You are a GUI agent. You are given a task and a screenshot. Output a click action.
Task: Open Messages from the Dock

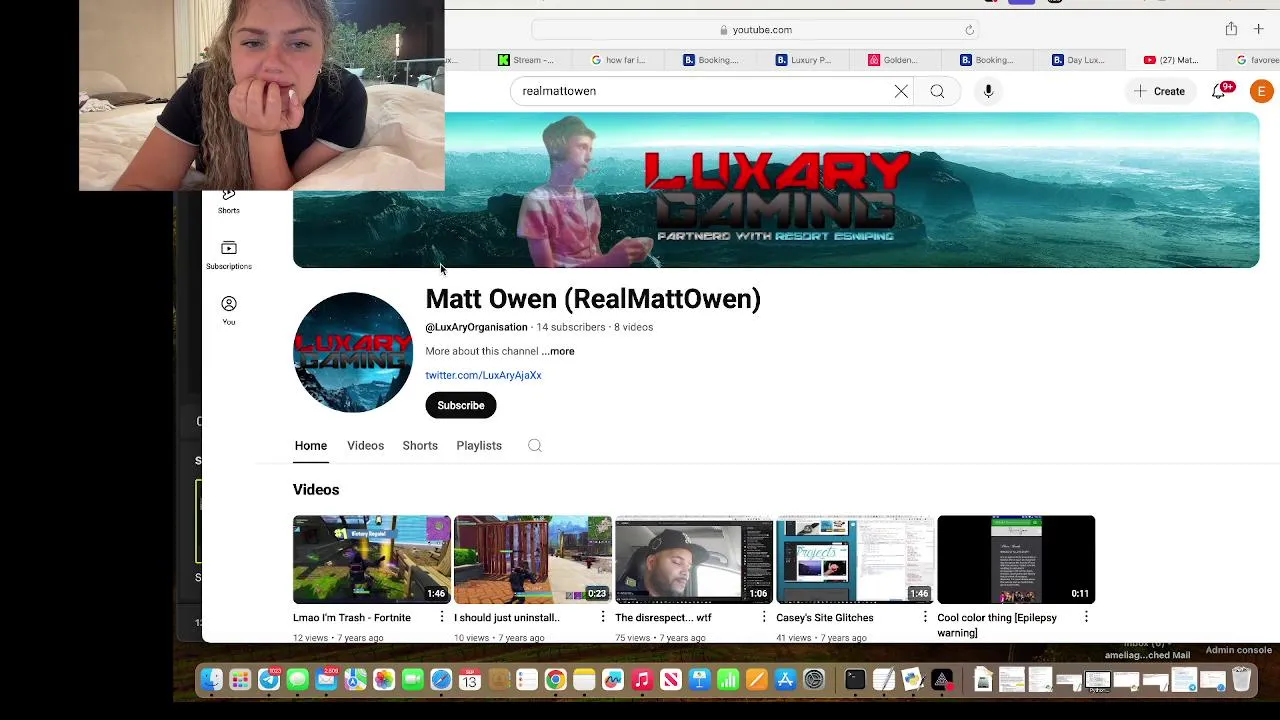coord(297,681)
